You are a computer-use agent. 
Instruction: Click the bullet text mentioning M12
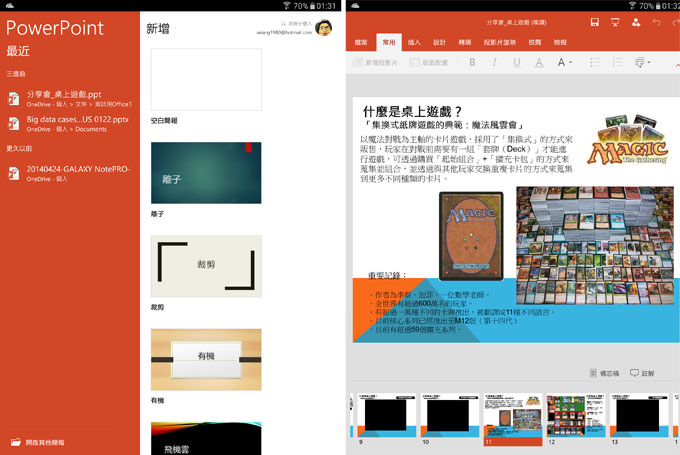pyautogui.click(x=446, y=321)
